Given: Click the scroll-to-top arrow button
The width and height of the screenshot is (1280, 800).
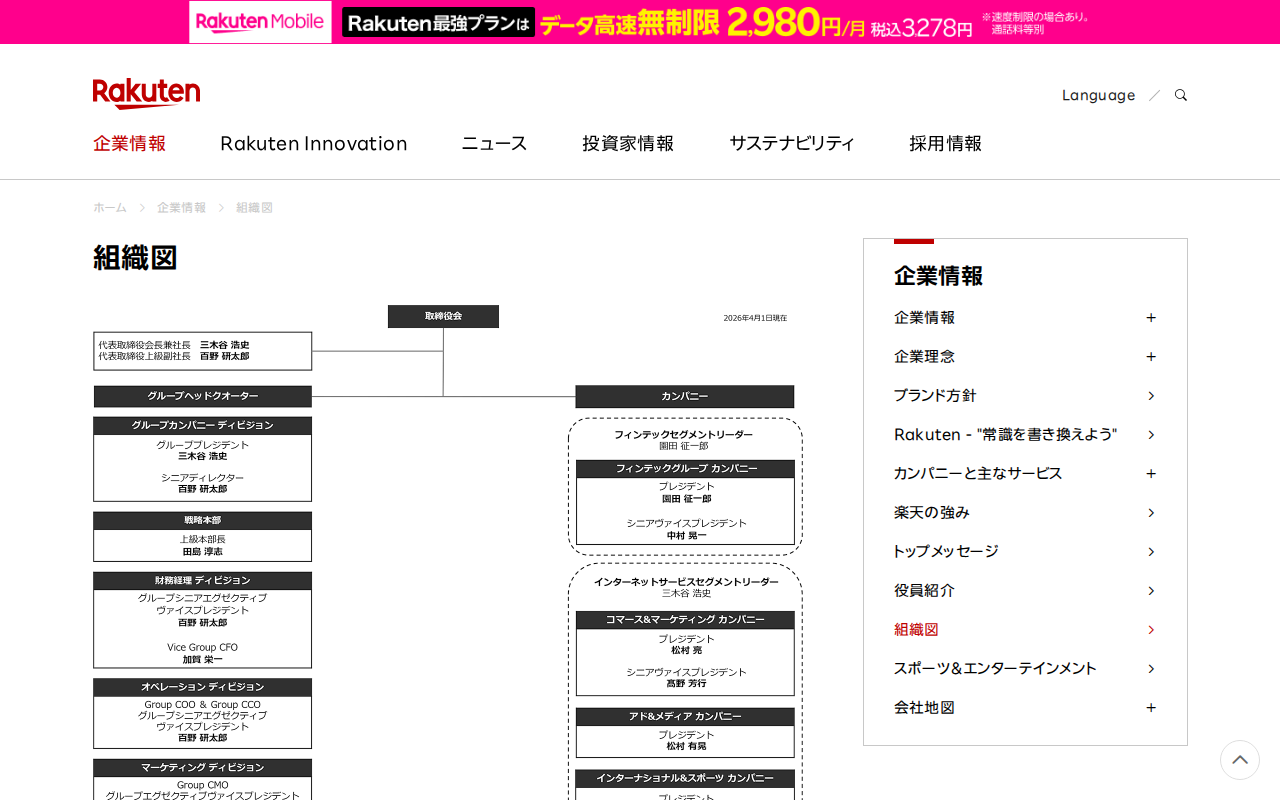Looking at the screenshot, I should [1240, 760].
